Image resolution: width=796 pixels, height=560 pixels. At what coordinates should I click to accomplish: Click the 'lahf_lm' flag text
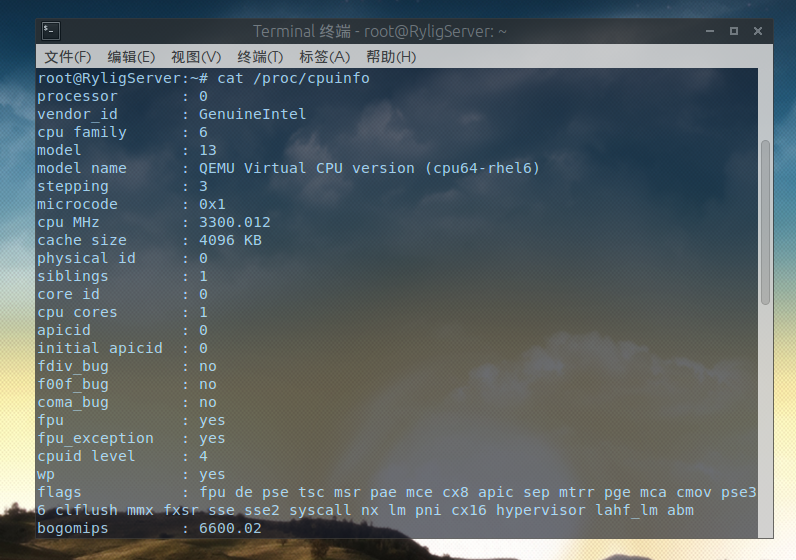pos(626,510)
